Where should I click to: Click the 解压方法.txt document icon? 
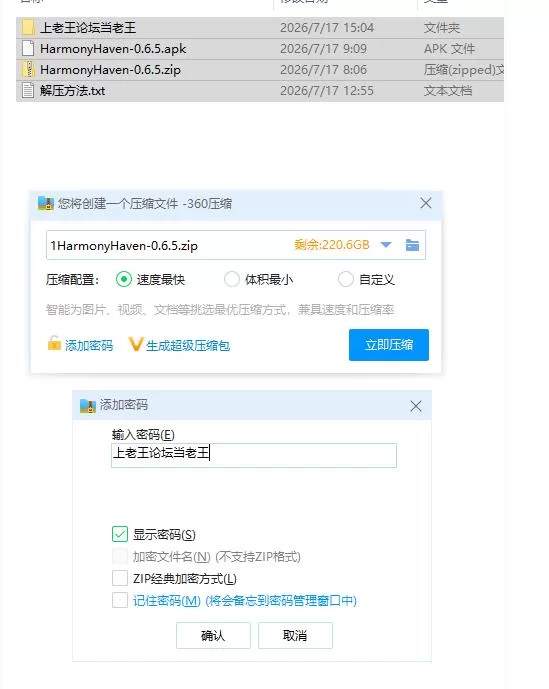pos(28,91)
